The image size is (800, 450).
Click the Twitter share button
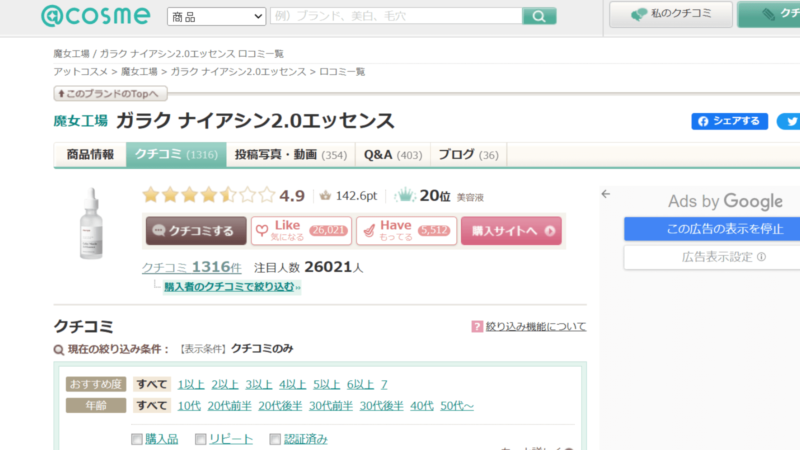pyautogui.click(x=789, y=121)
